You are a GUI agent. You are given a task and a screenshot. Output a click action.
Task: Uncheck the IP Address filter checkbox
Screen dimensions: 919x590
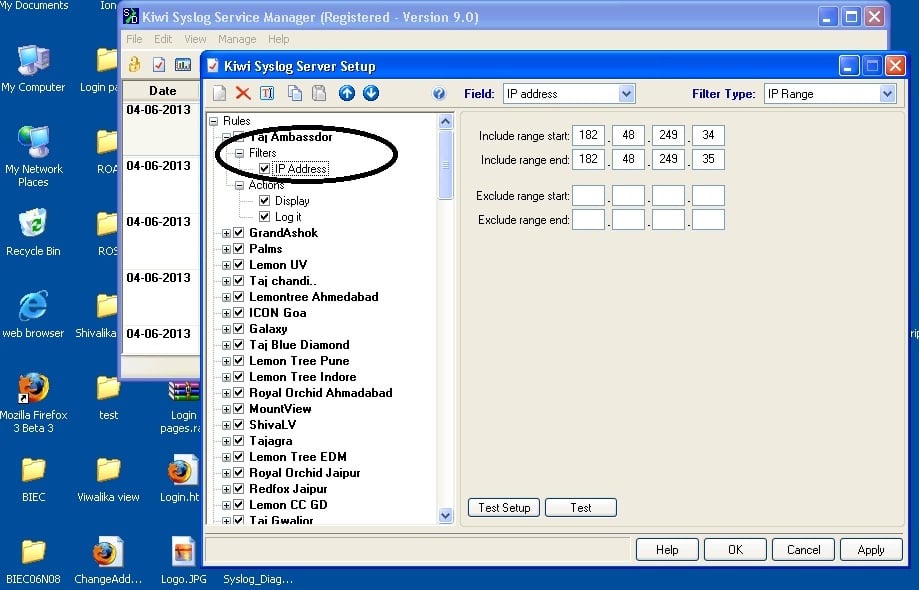[x=264, y=169]
